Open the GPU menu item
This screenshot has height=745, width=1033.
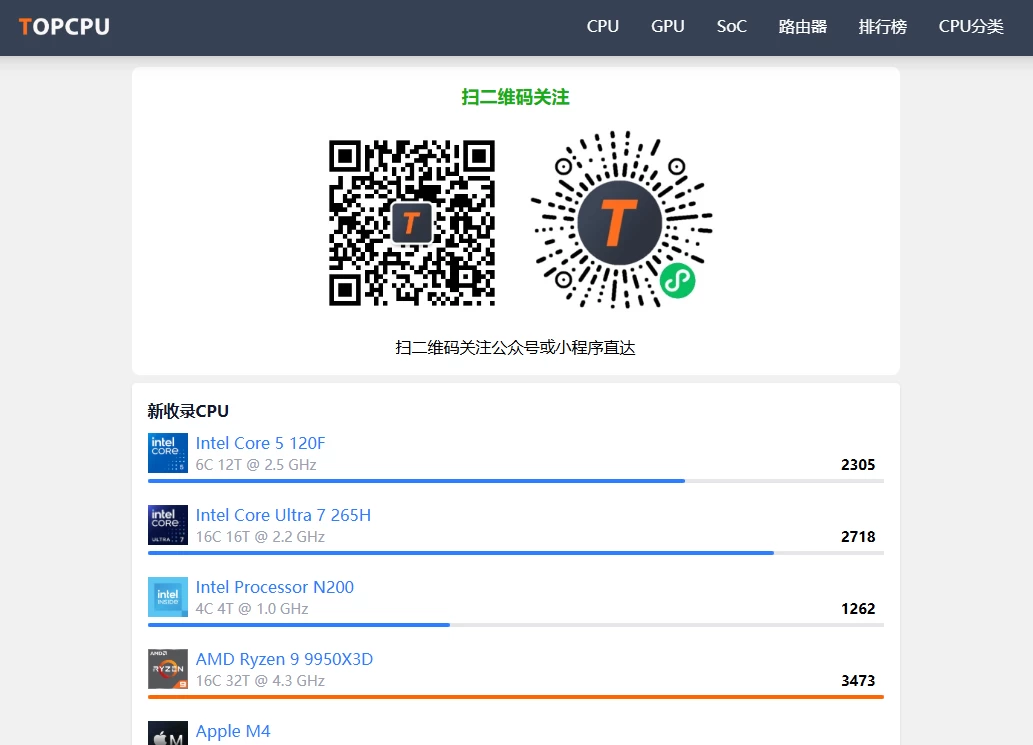668,27
